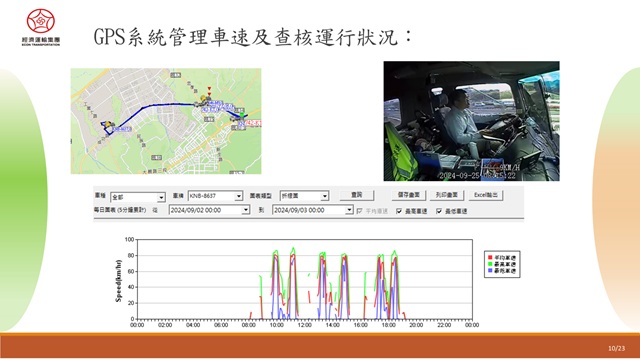Toggle the average speed checkbox

[360, 211]
